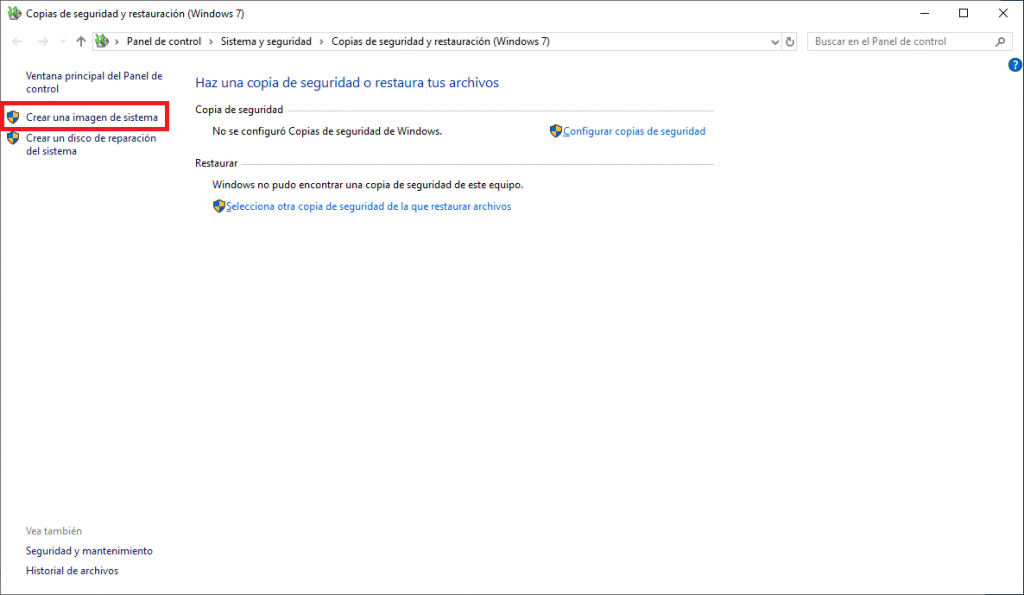This screenshot has width=1024, height=595.
Task: Focus the Buscar en el Panel de control field
Action: click(x=900, y=42)
